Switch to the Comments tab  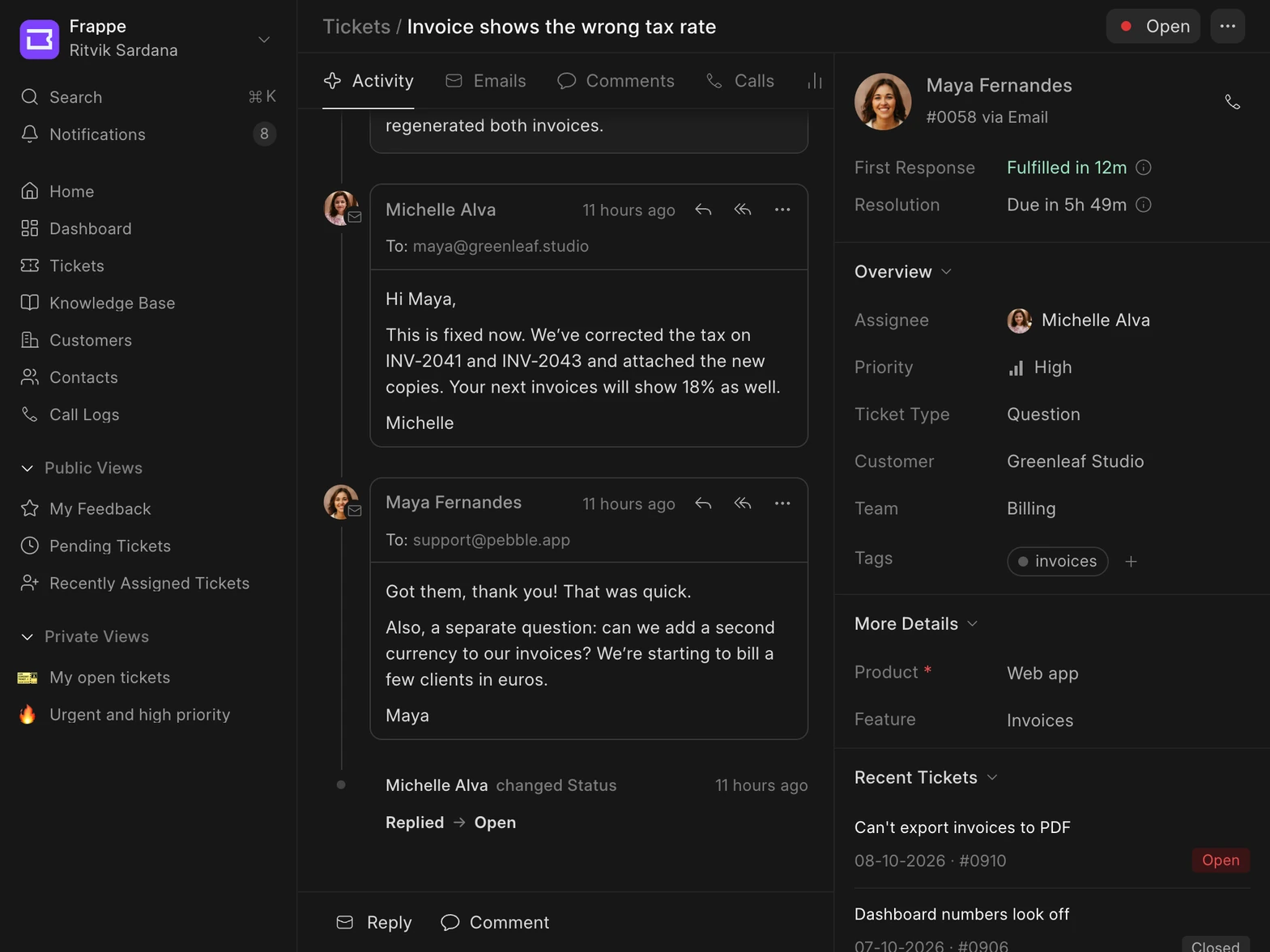pos(616,81)
